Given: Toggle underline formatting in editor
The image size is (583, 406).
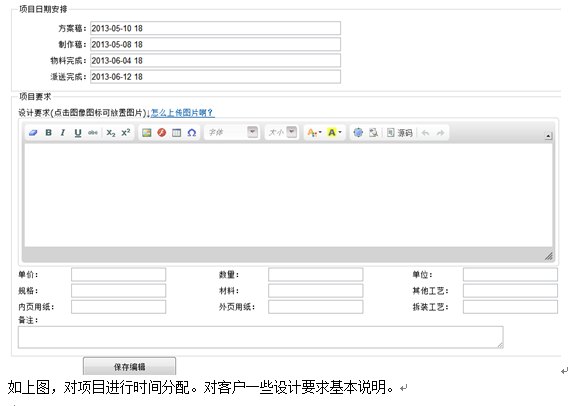Looking at the screenshot, I should (78, 133).
